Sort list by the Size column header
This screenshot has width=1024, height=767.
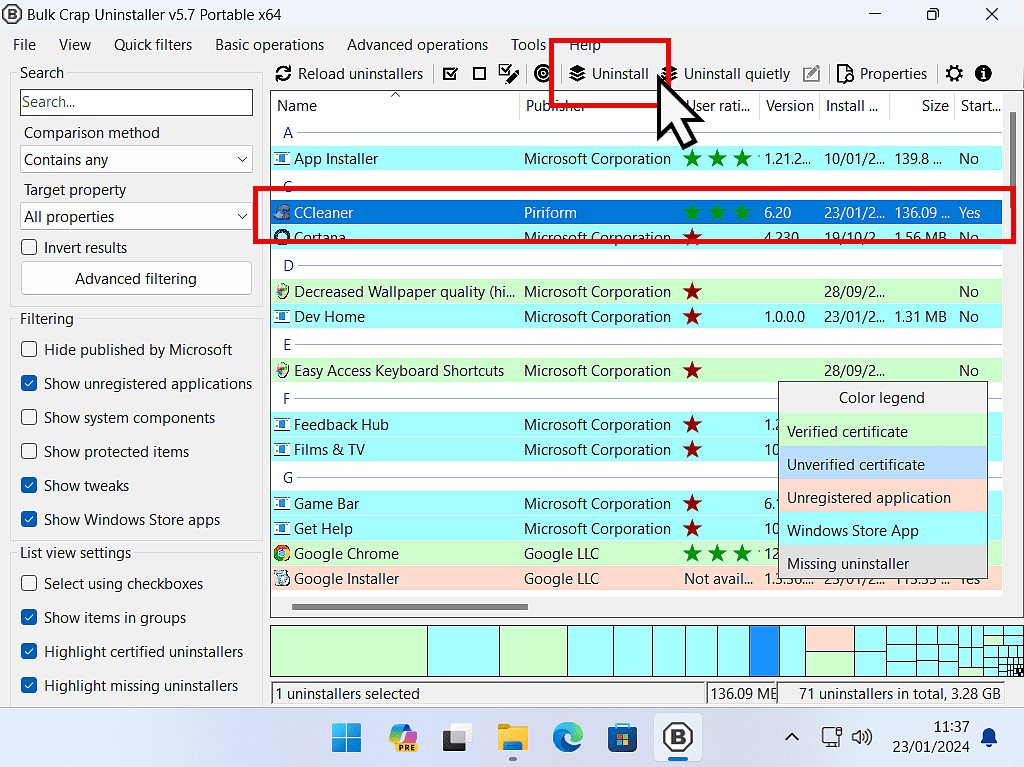pos(935,106)
